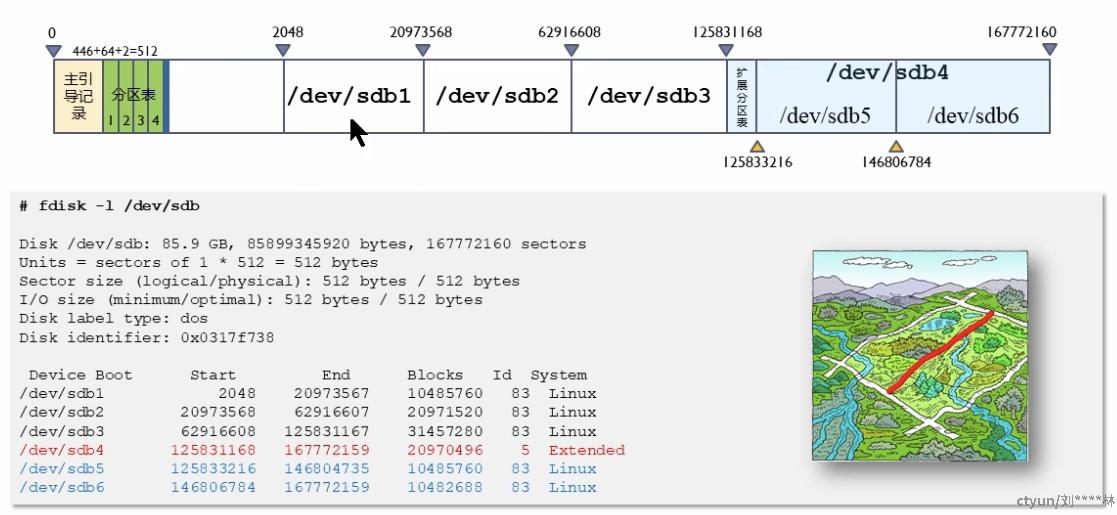Click the triangle marker at sector 0
This screenshot has height=515, width=1117.
click(x=53, y=51)
